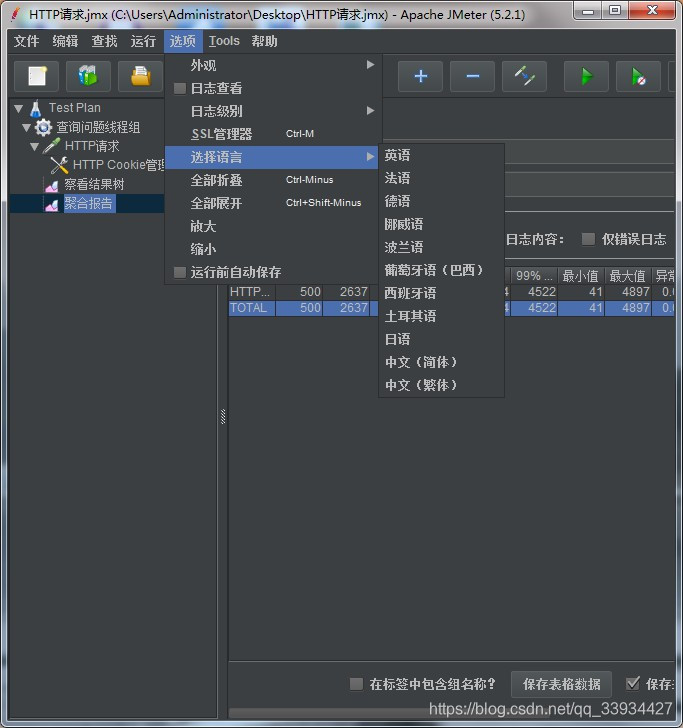Open the Templates toolbar icon
Screen dimensions: 683x728
[88, 76]
